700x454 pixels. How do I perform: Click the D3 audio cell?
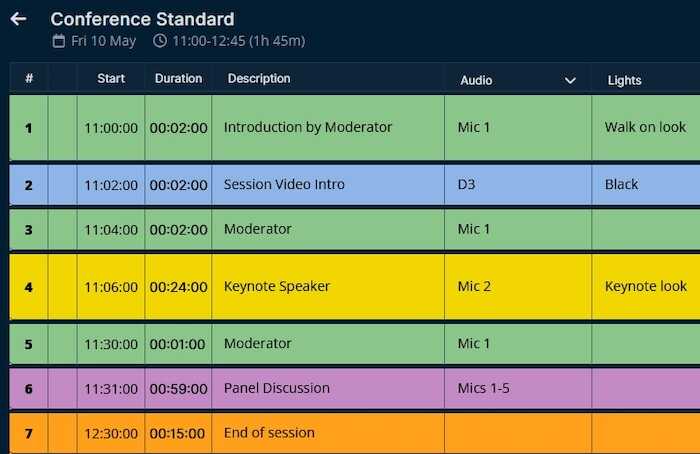coord(465,185)
